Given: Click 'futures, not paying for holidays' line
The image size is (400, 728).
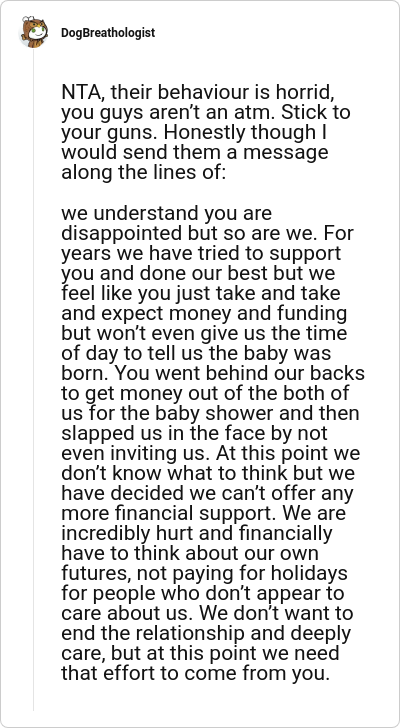Looking at the screenshot, I should 204,573.
